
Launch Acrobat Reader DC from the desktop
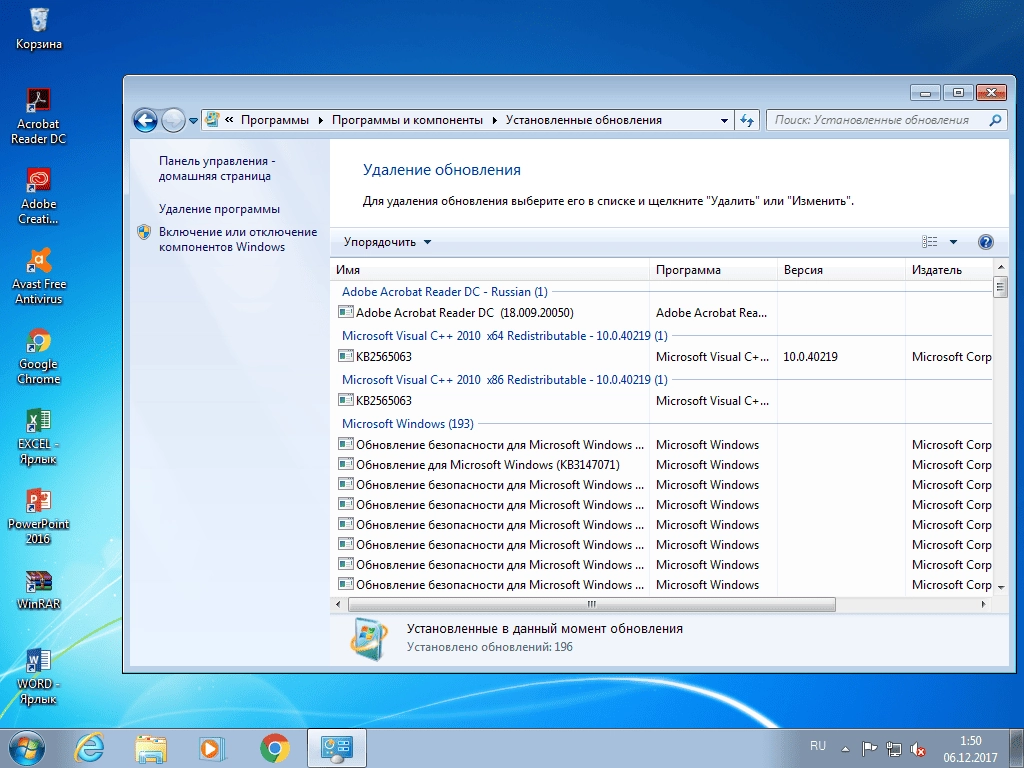[x=39, y=116]
